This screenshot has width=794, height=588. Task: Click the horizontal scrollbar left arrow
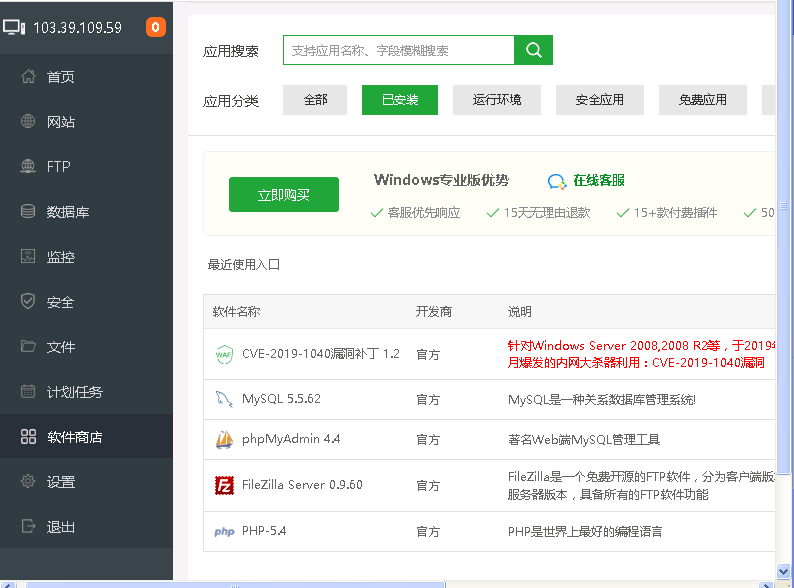(8, 585)
